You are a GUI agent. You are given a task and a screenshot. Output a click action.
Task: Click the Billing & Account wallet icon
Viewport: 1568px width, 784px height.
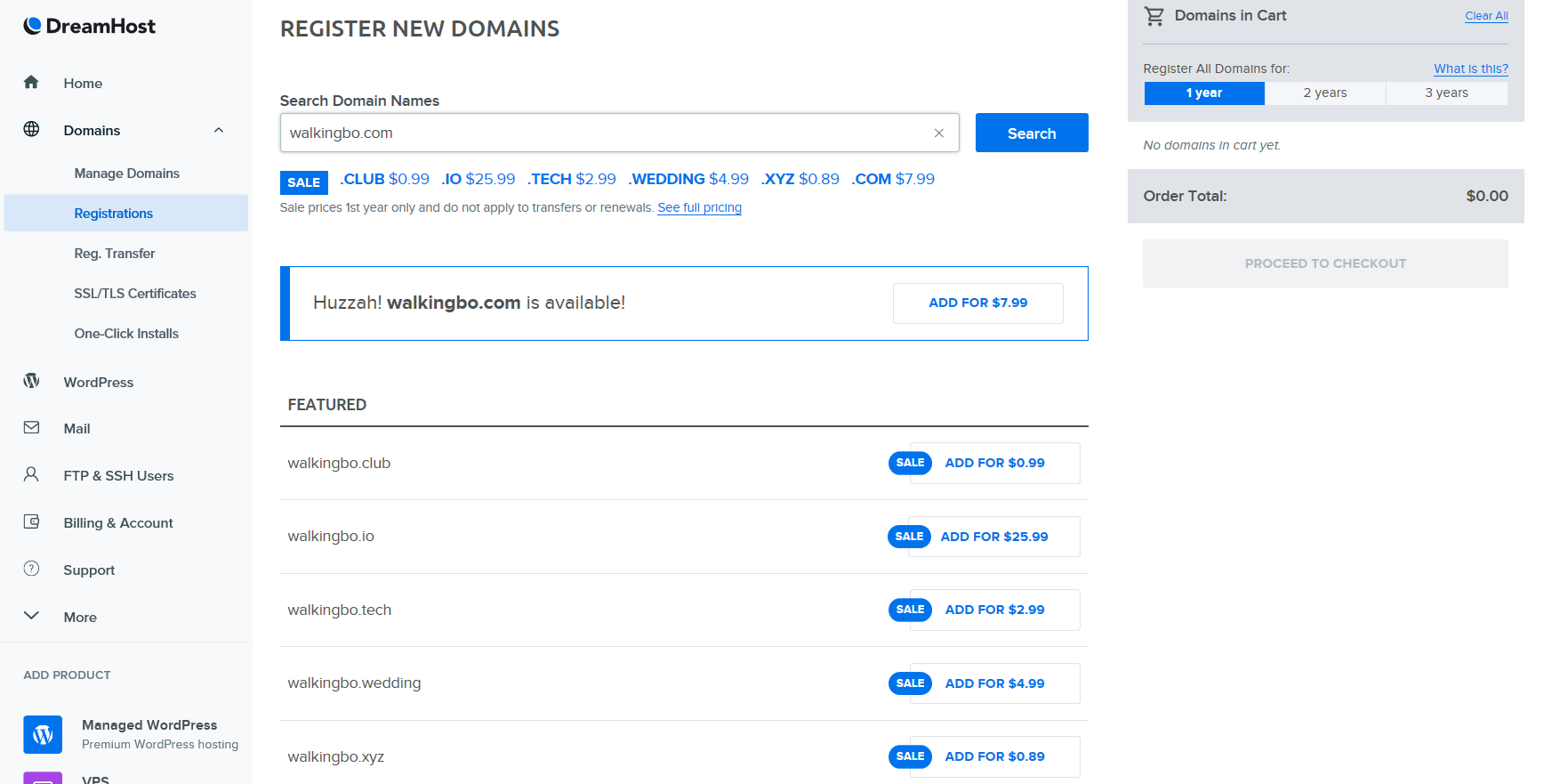pos(31,521)
